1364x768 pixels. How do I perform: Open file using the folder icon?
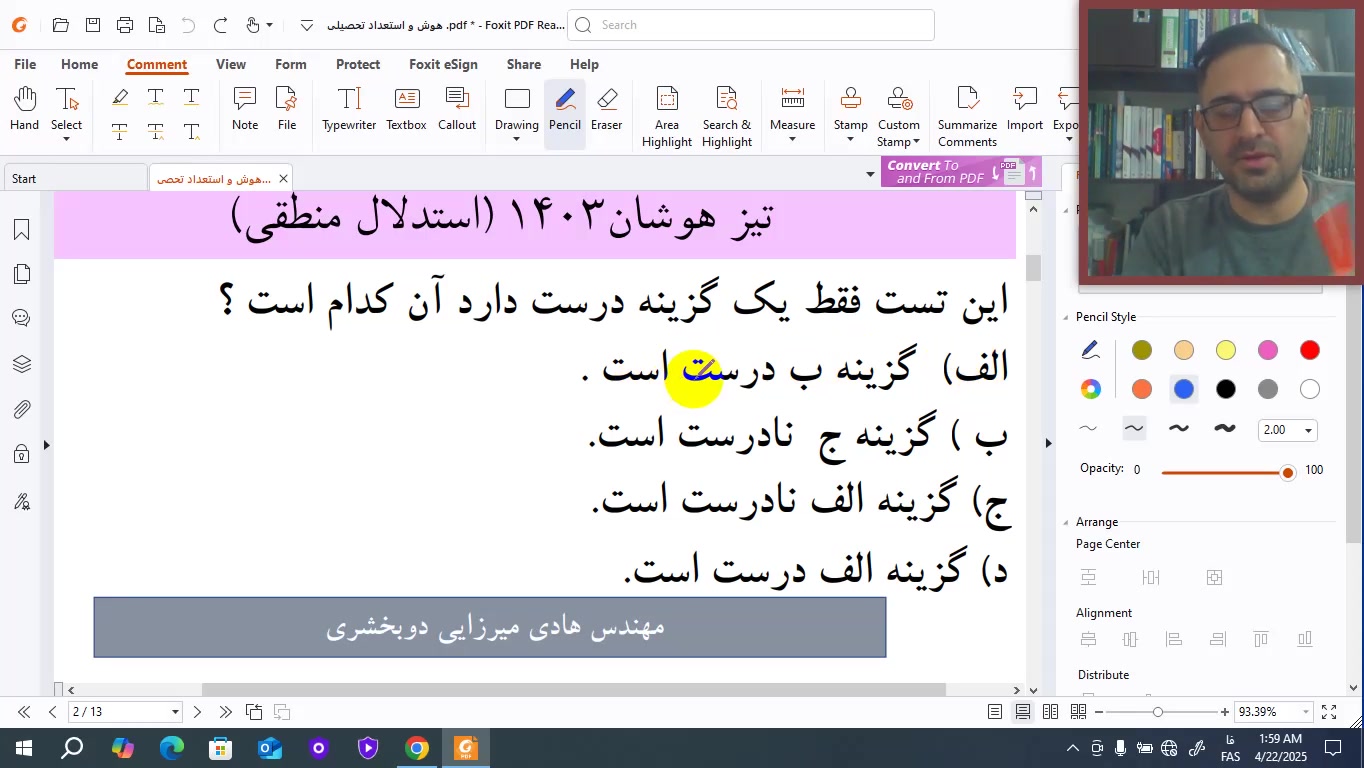coord(60,25)
